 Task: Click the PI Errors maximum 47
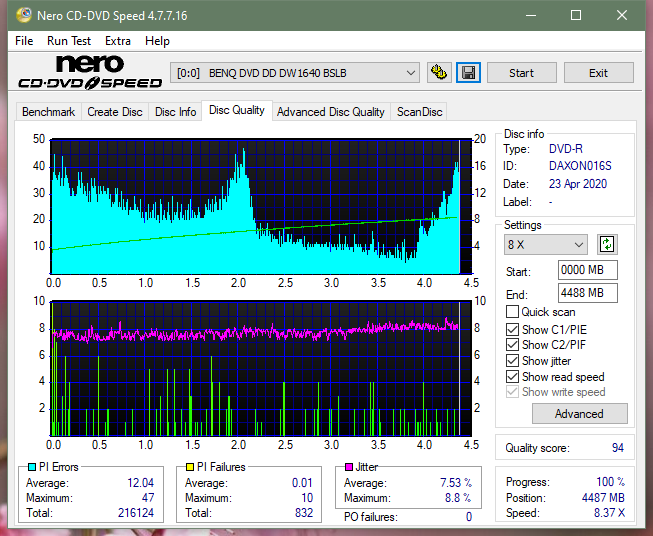coord(148,498)
